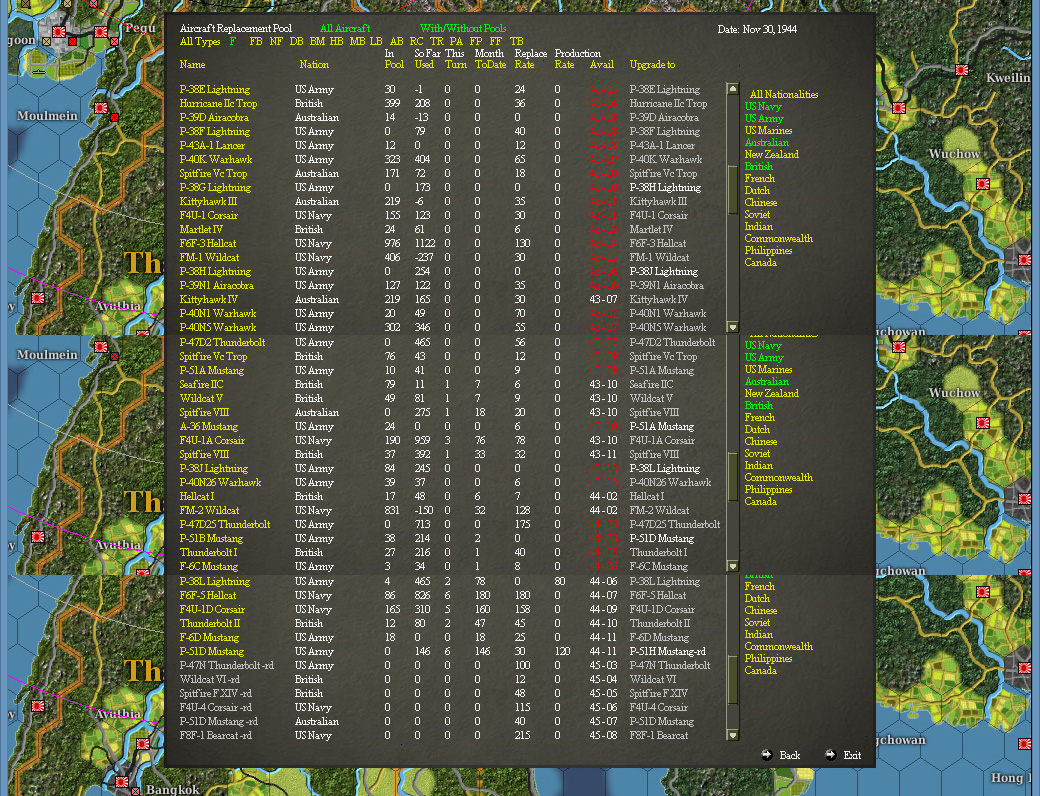
Task: Open FM-2 Wildcat in Name column
Action: (210, 510)
